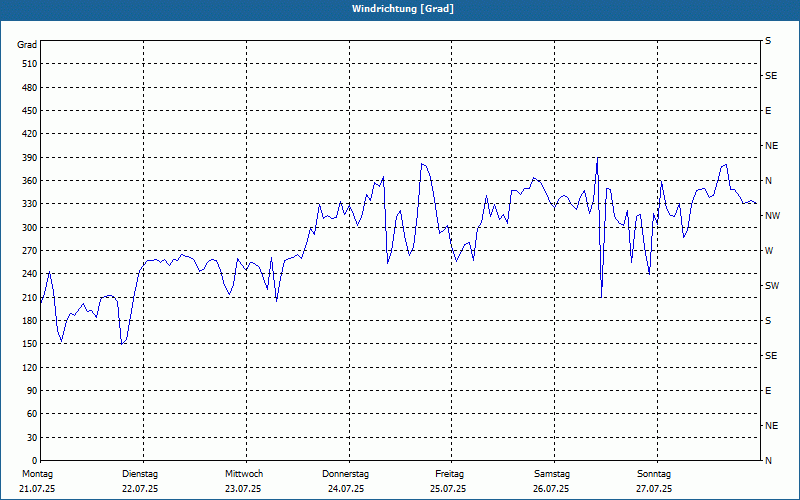Select the 450 degree axis label

click(x=30, y=111)
